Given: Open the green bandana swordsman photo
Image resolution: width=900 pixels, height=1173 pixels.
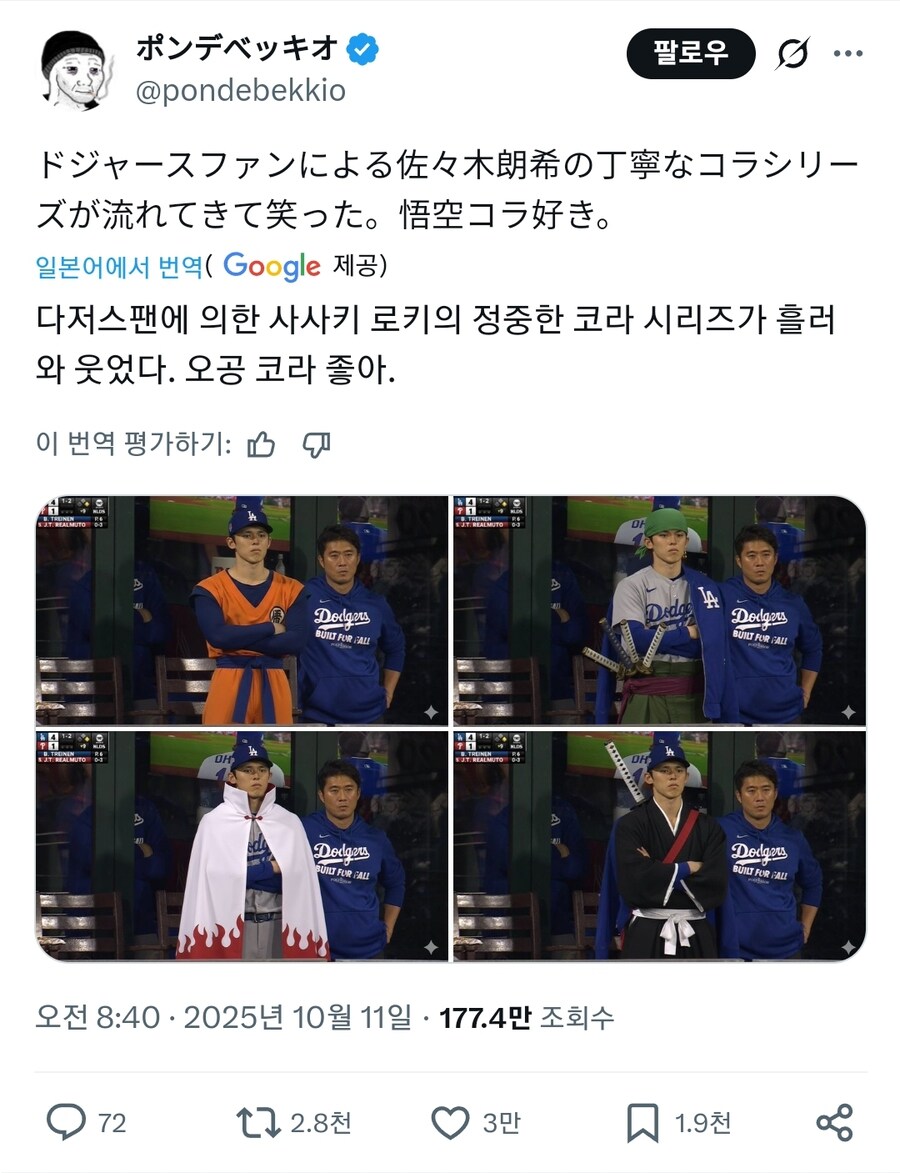Looking at the screenshot, I should (659, 610).
